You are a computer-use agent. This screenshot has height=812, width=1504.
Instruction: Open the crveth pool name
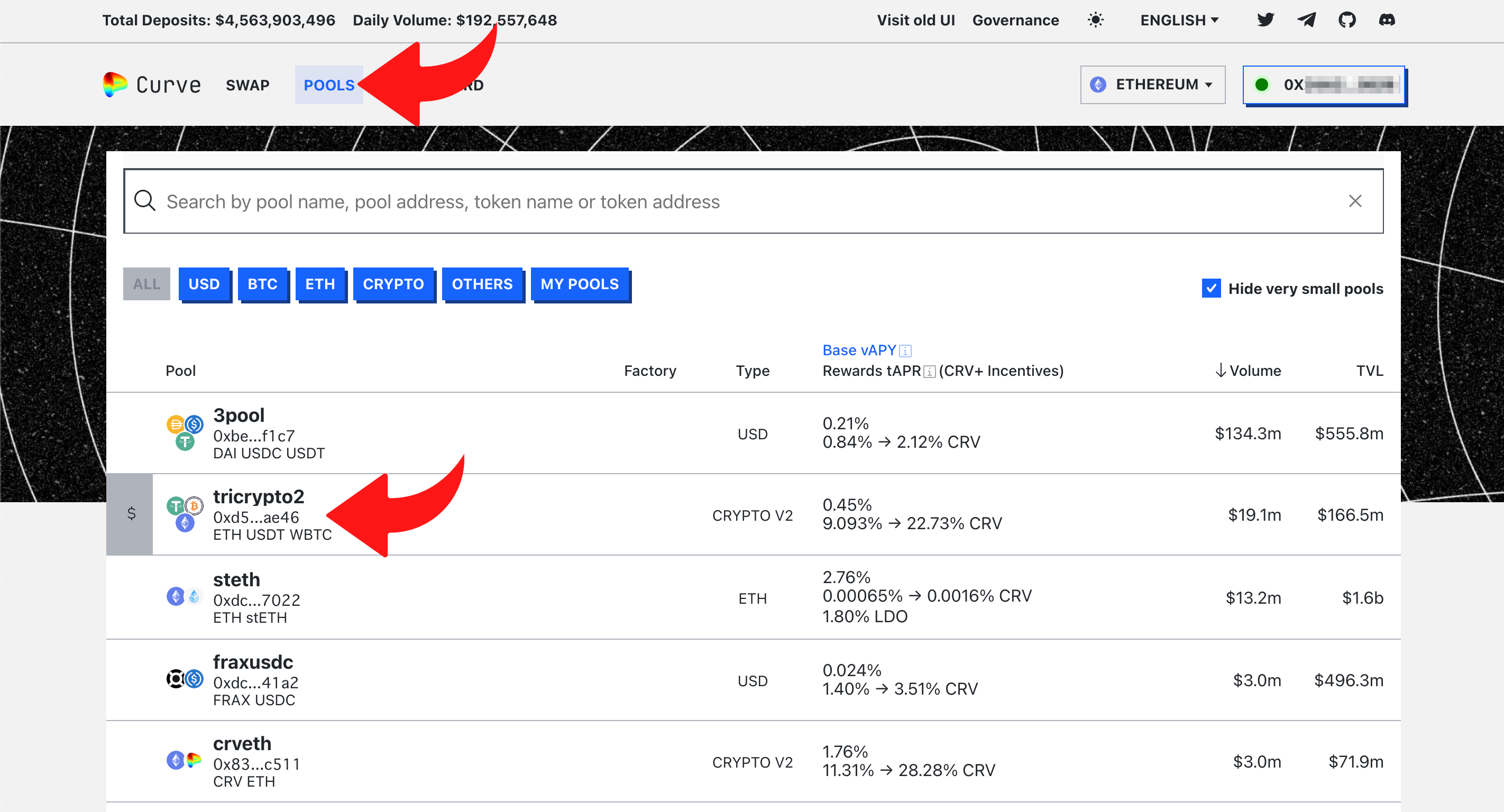pyautogui.click(x=242, y=744)
